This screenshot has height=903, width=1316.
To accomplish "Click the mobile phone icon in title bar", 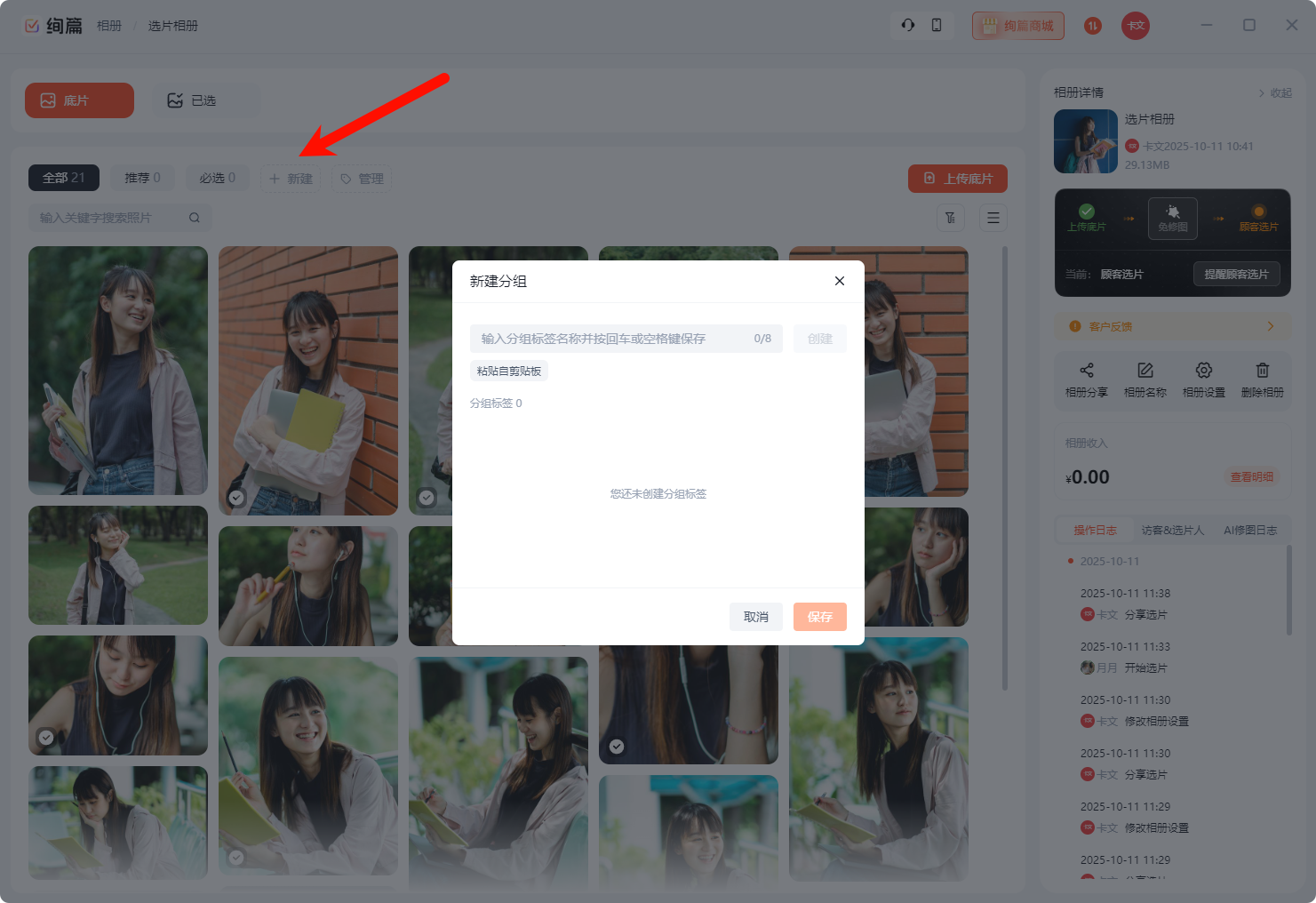I will pyautogui.click(x=937, y=25).
